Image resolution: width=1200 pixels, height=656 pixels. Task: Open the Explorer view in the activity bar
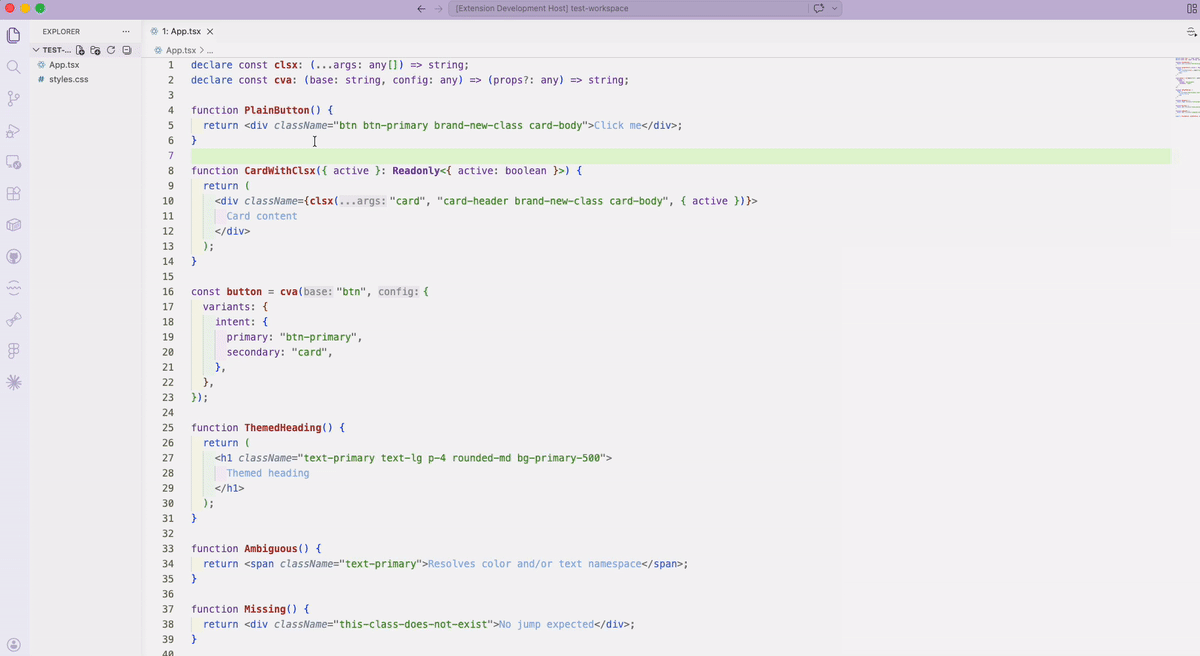click(14, 36)
